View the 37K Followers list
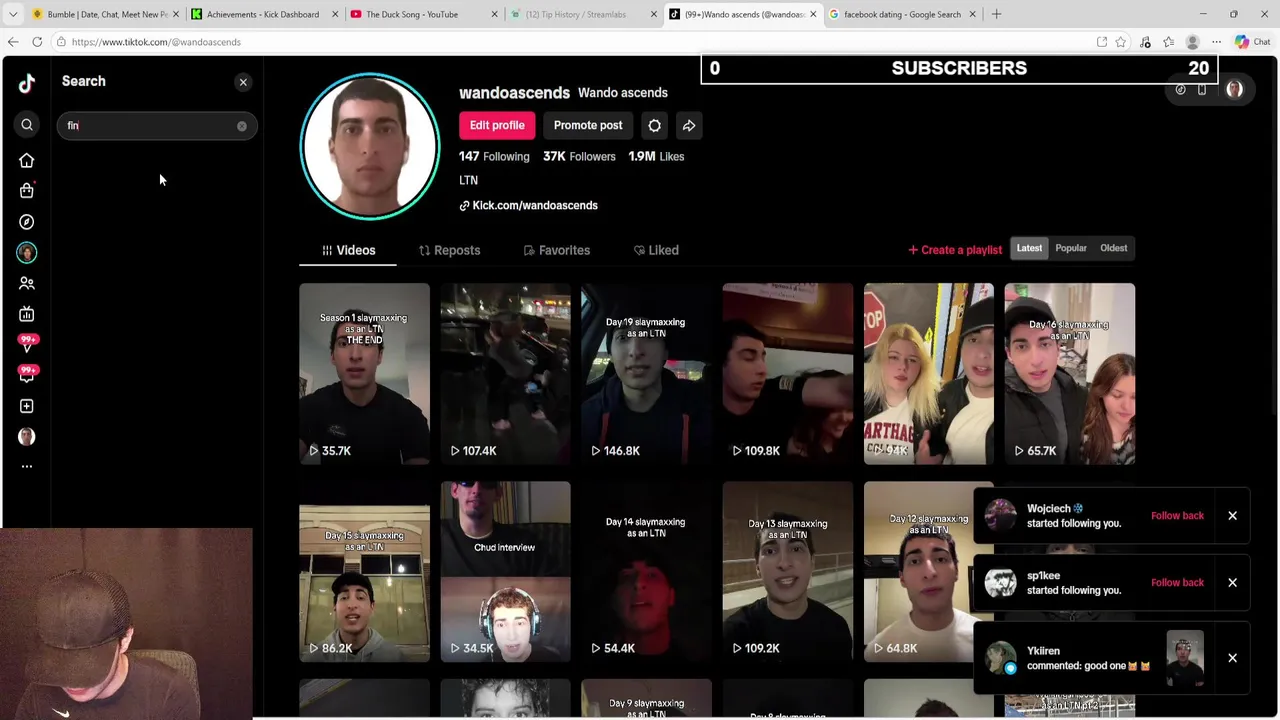The height and width of the screenshot is (720, 1280). point(579,156)
